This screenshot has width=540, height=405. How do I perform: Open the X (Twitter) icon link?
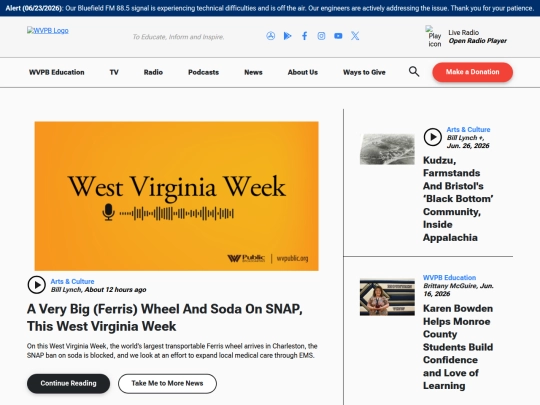(x=355, y=36)
